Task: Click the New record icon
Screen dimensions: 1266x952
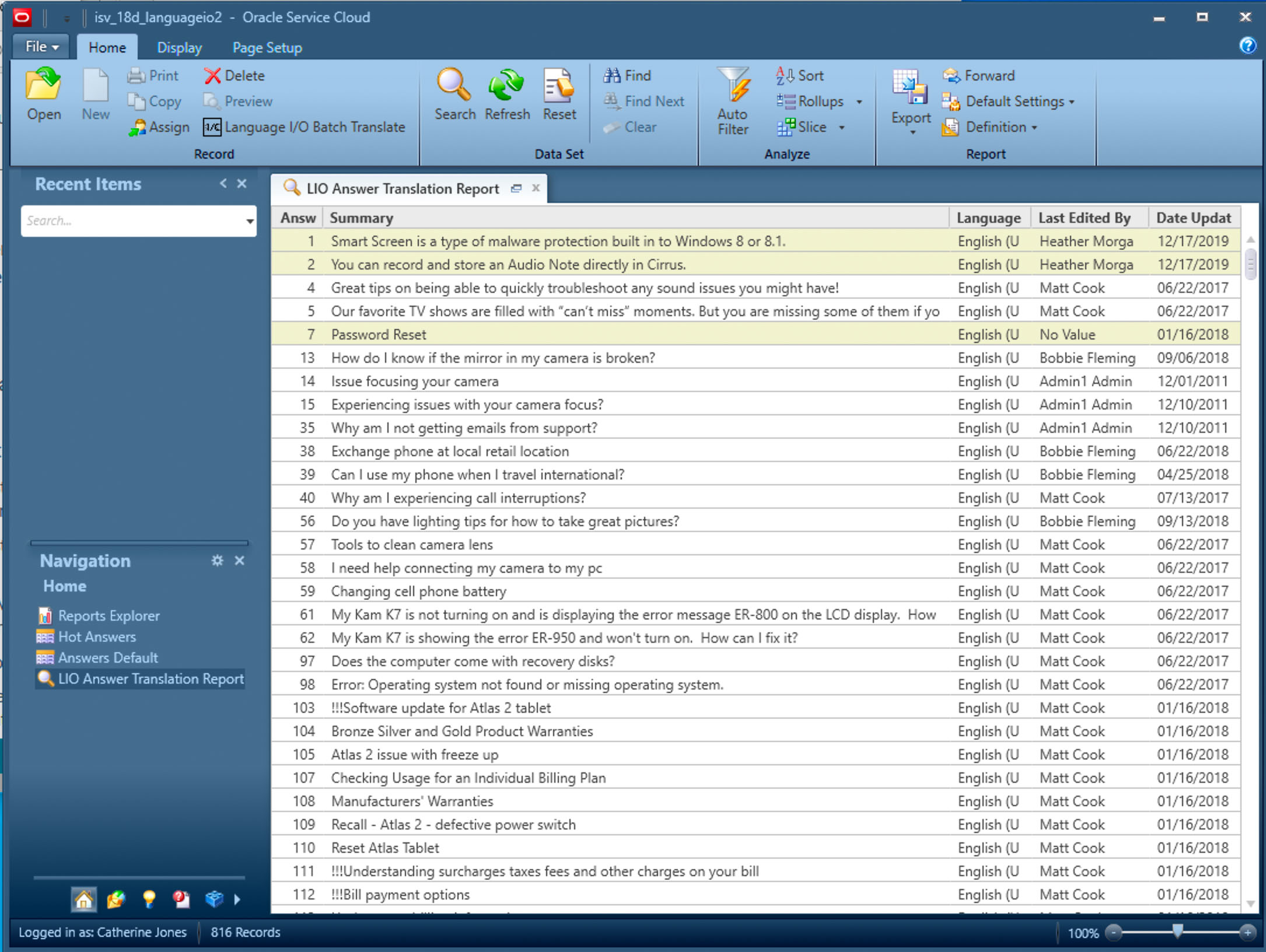Action: (x=96, y=93)
